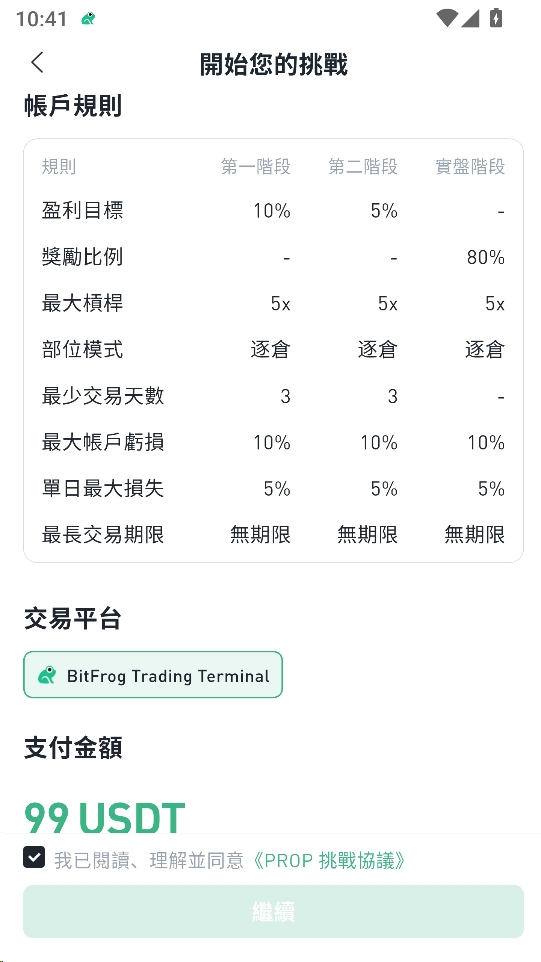The width and height of the screenshot is (541, 962).
Task: Tap the 最長交易期限 rule label
Action: tap(102, 535)
